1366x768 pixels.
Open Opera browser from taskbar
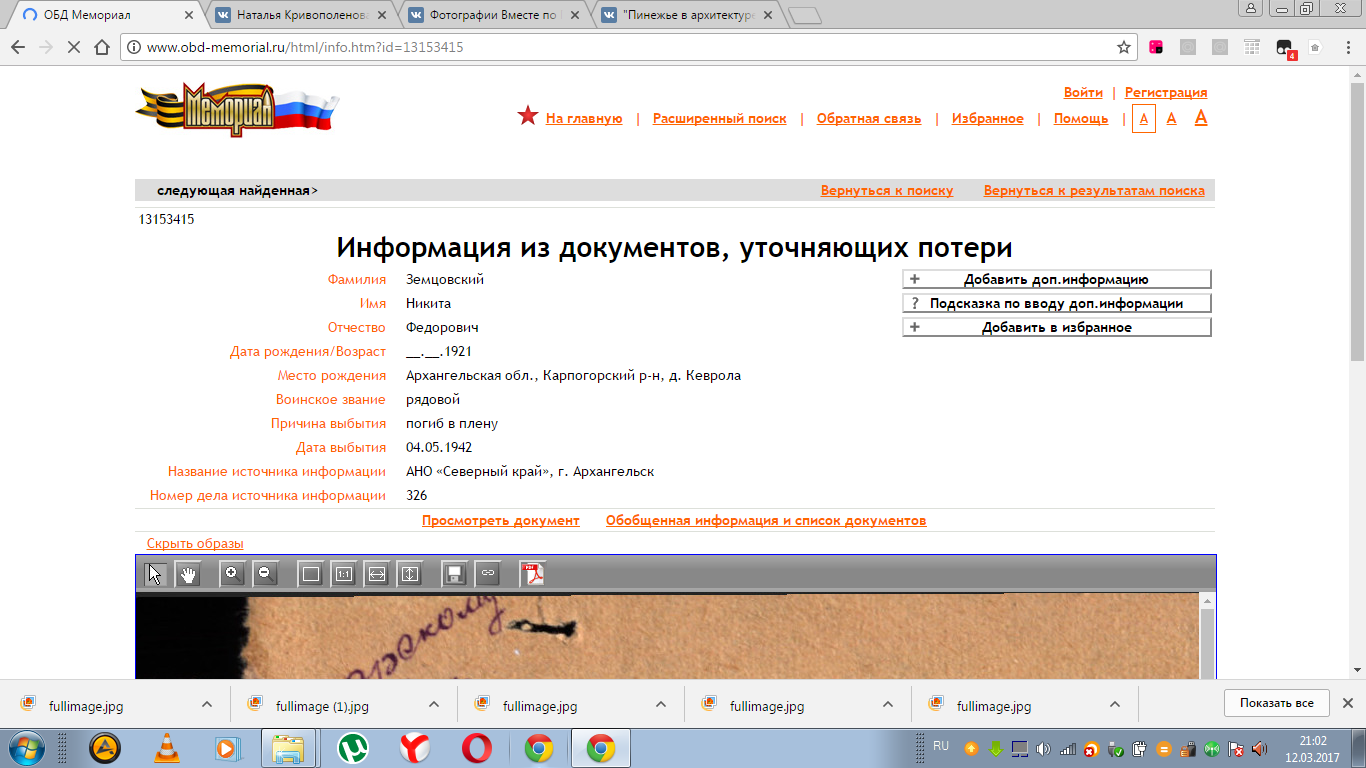click(477, 748)
